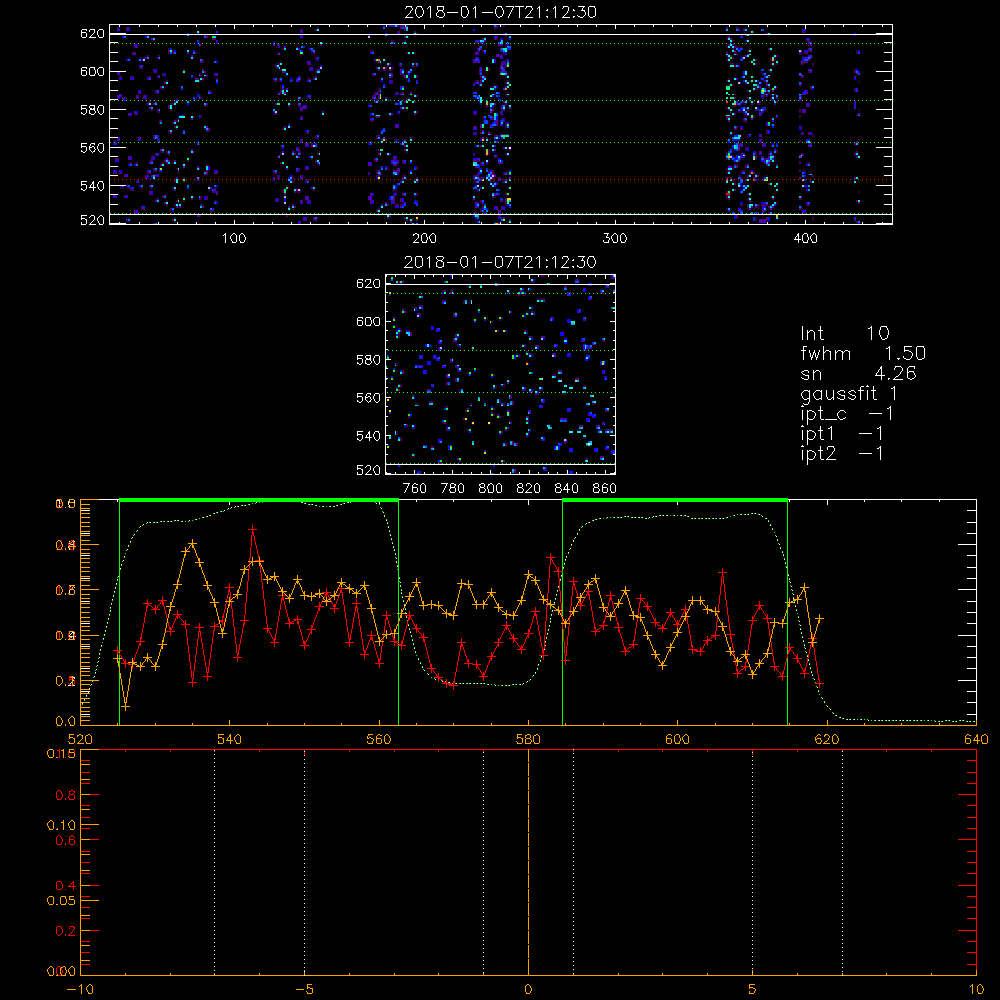
Task: Select the 'ipt_c -1' parameter text
Action: pyautogui.click(x=847, y=415)
